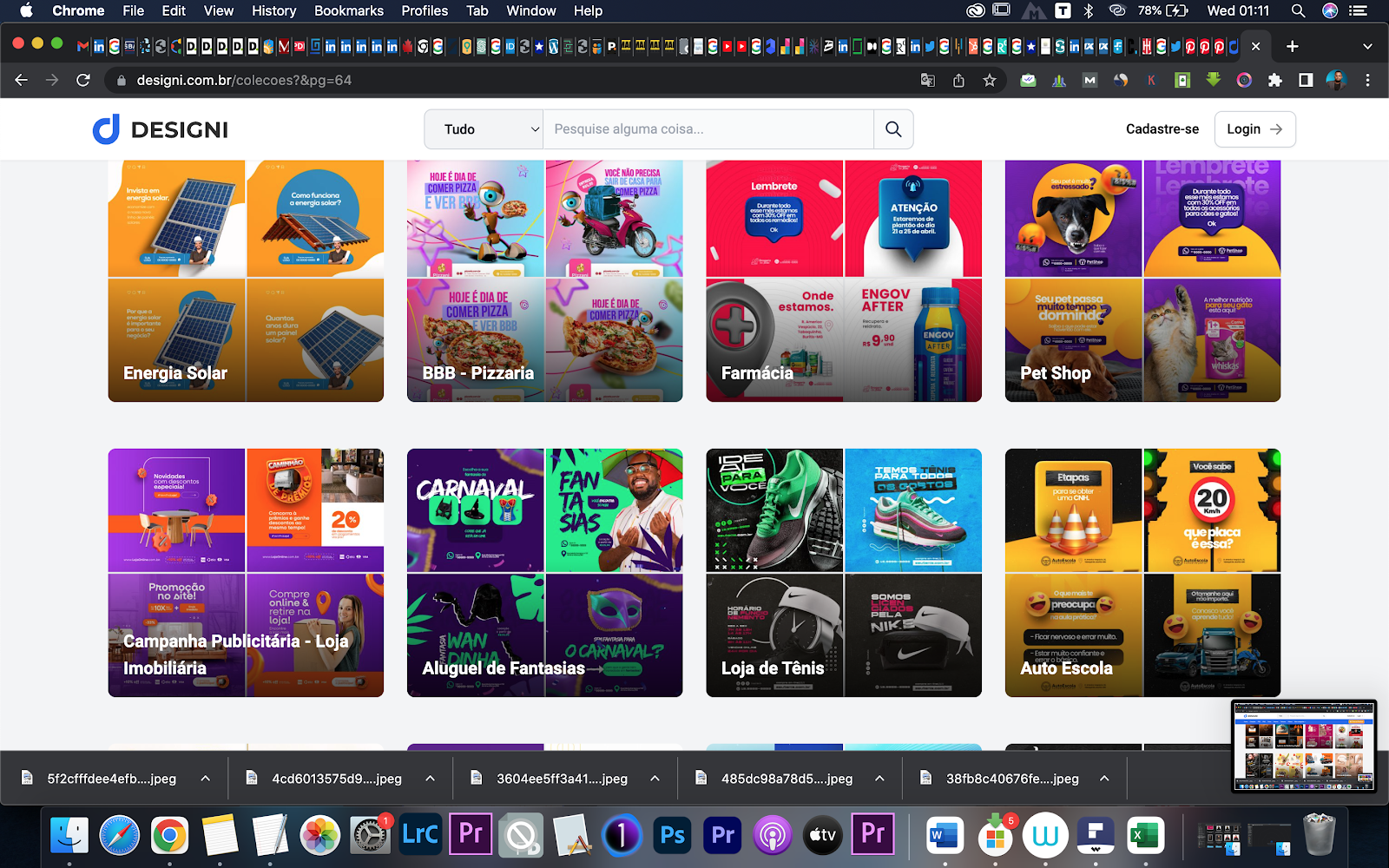The image size is (1389, 868).
Task: Open the Pet Shop collection
Action: click(x=1142, y=280)
